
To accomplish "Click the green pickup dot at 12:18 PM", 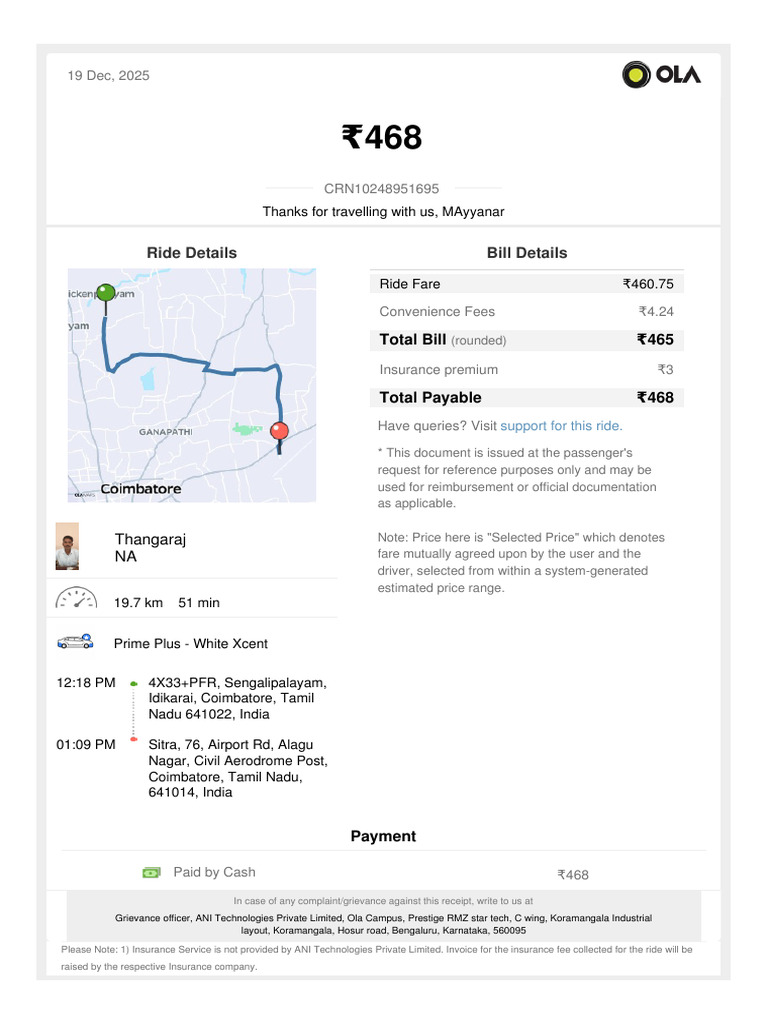I will (x=133, y=684).
